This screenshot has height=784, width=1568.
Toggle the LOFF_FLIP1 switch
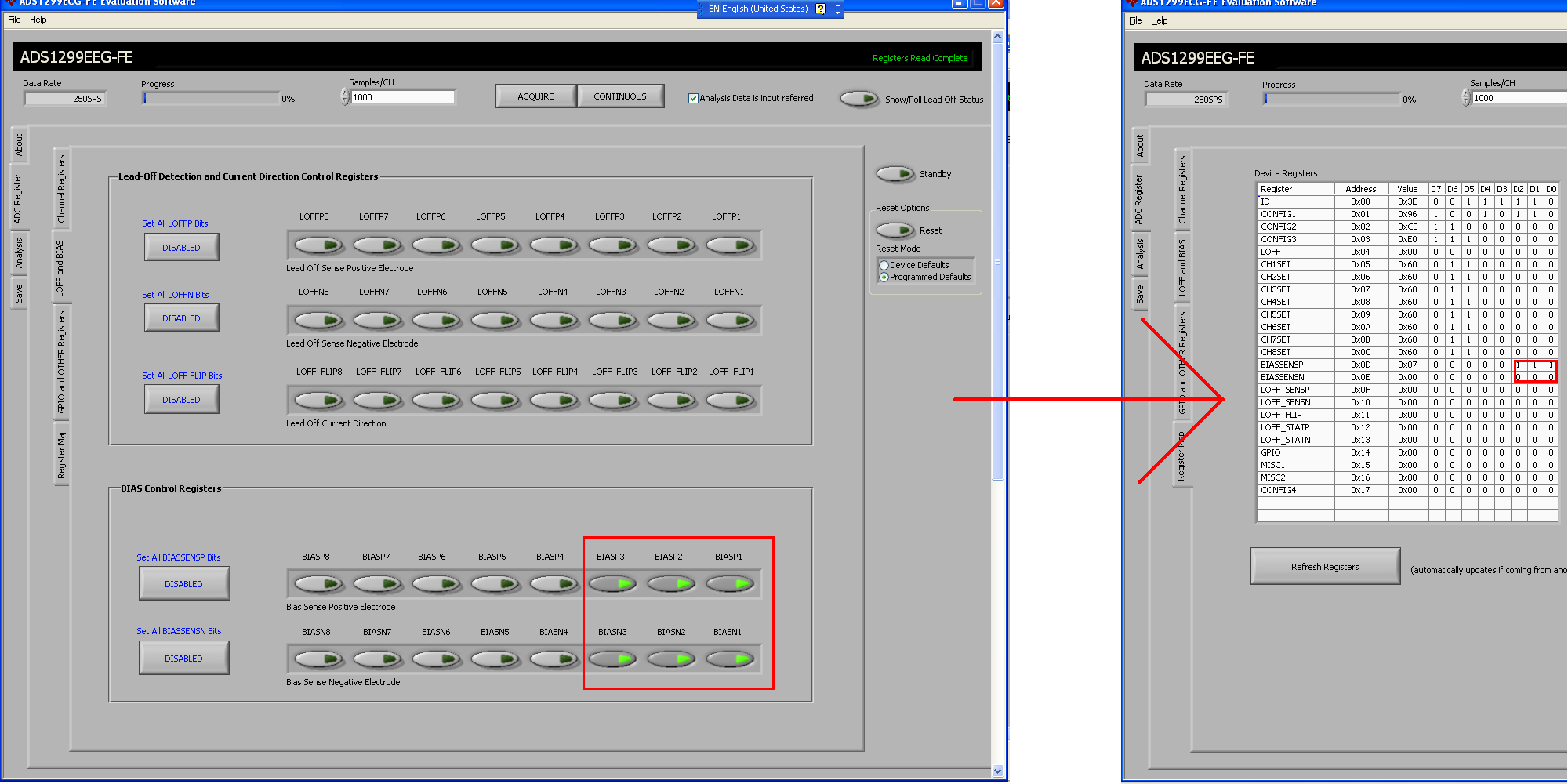[x=731, y=400]
